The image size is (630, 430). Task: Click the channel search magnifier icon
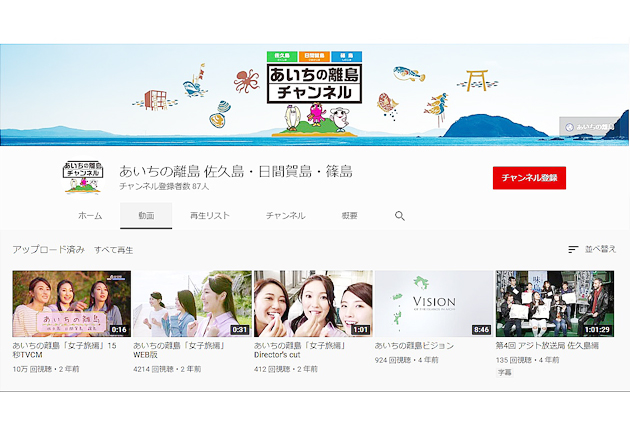pos(399,216)
